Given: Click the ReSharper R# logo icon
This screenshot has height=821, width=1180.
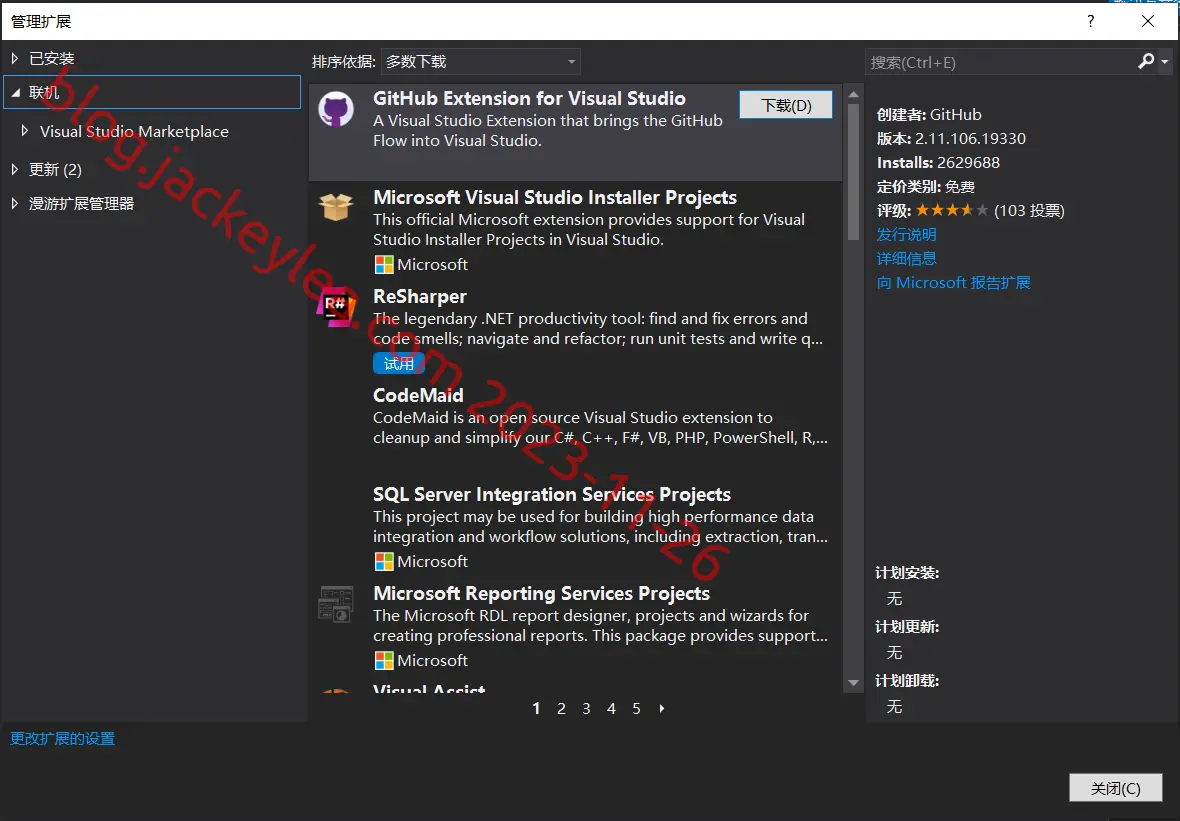Looking at the screenshot, I should click(336, 306).
